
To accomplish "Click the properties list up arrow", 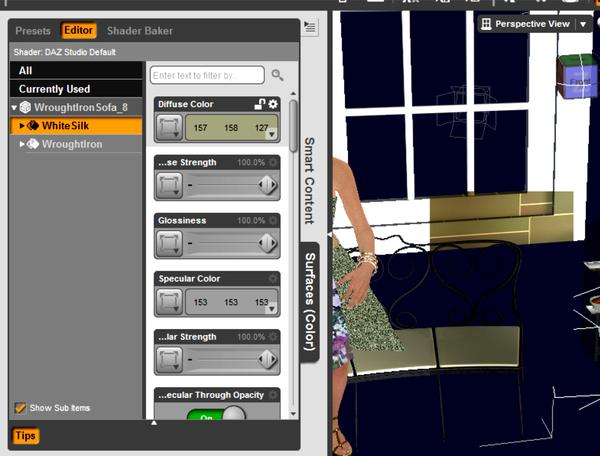I will [293, 93].
